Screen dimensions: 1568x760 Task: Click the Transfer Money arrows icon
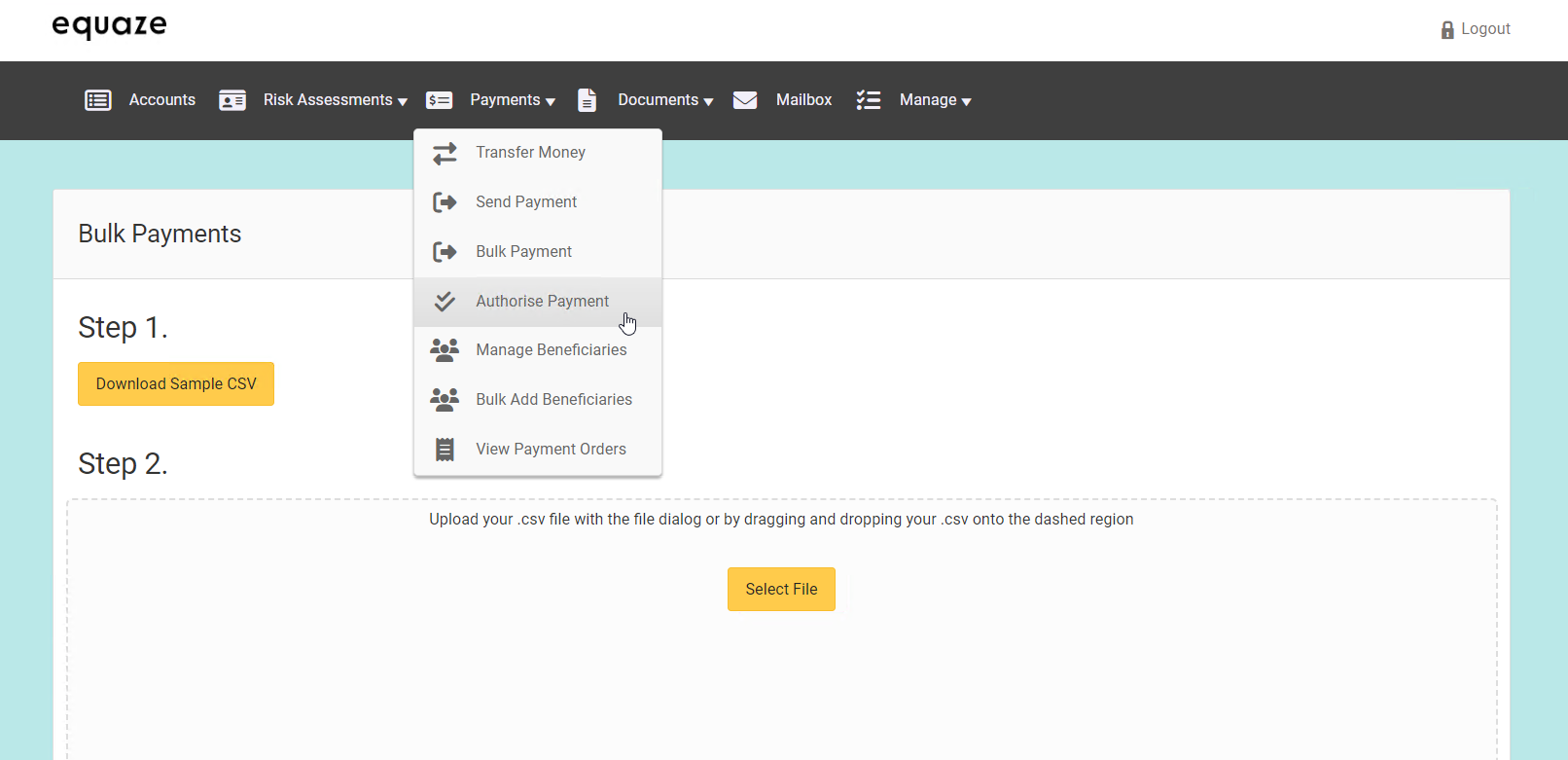[445, 153]
